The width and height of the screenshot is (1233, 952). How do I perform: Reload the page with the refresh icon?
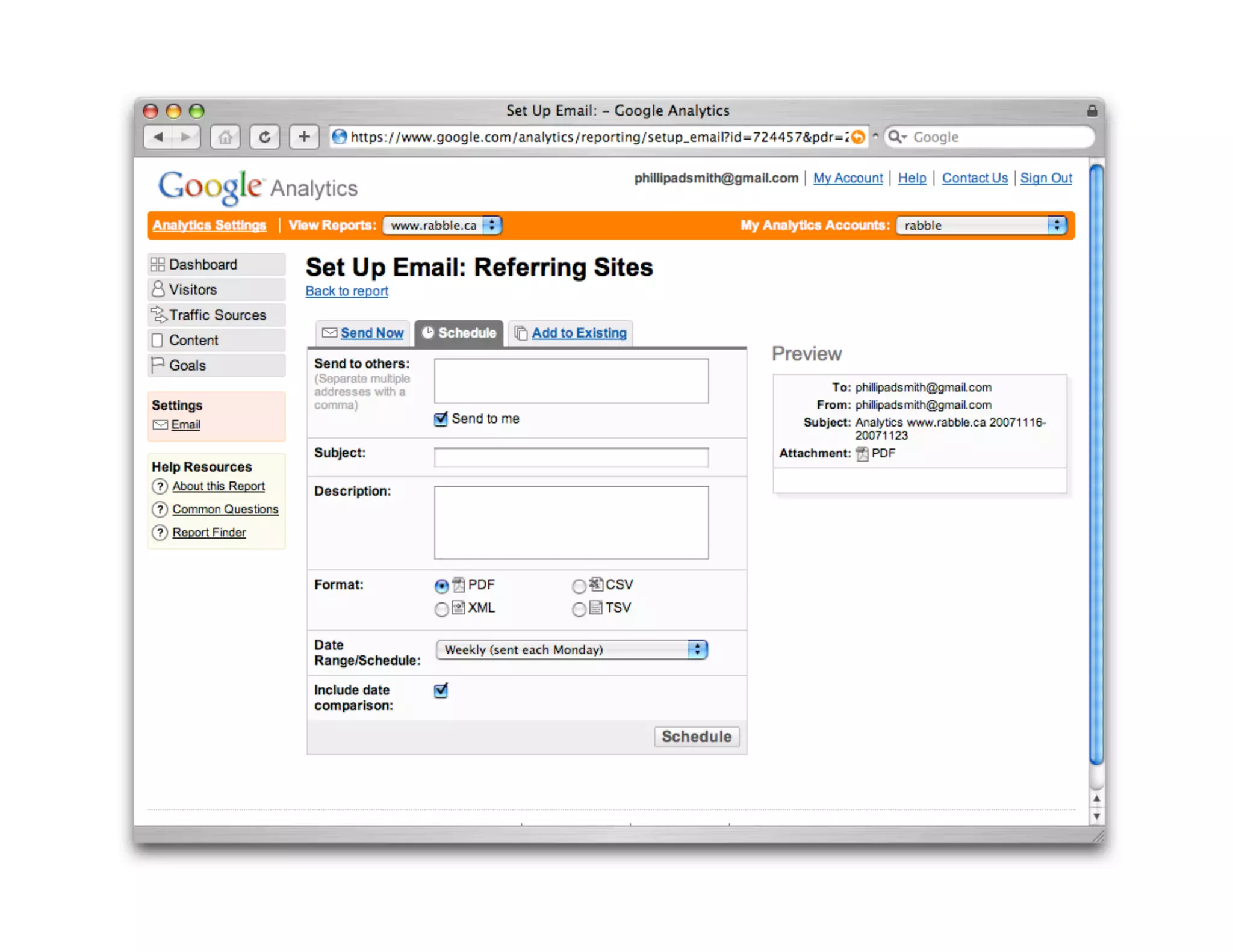click(x=264, y=137)
